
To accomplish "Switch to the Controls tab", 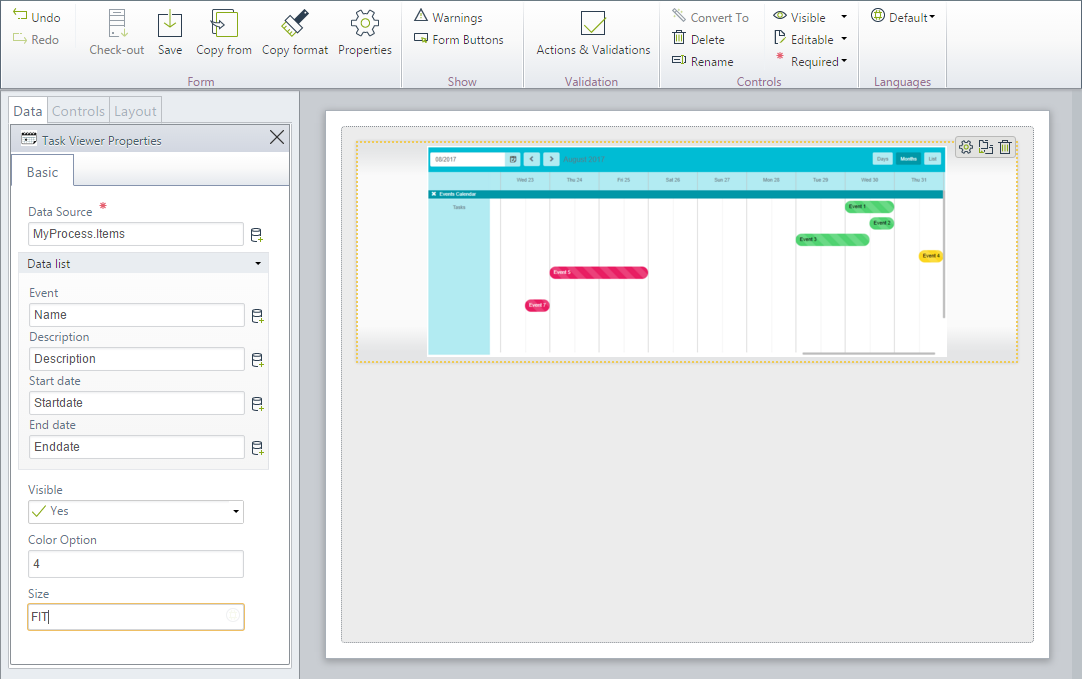I will pos(78,110).
